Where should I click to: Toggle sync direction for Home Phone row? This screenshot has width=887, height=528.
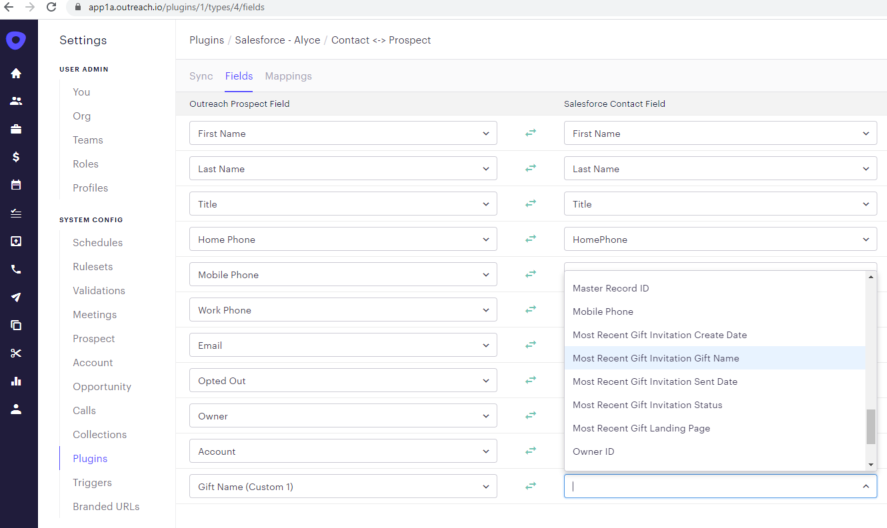[530, 239]
